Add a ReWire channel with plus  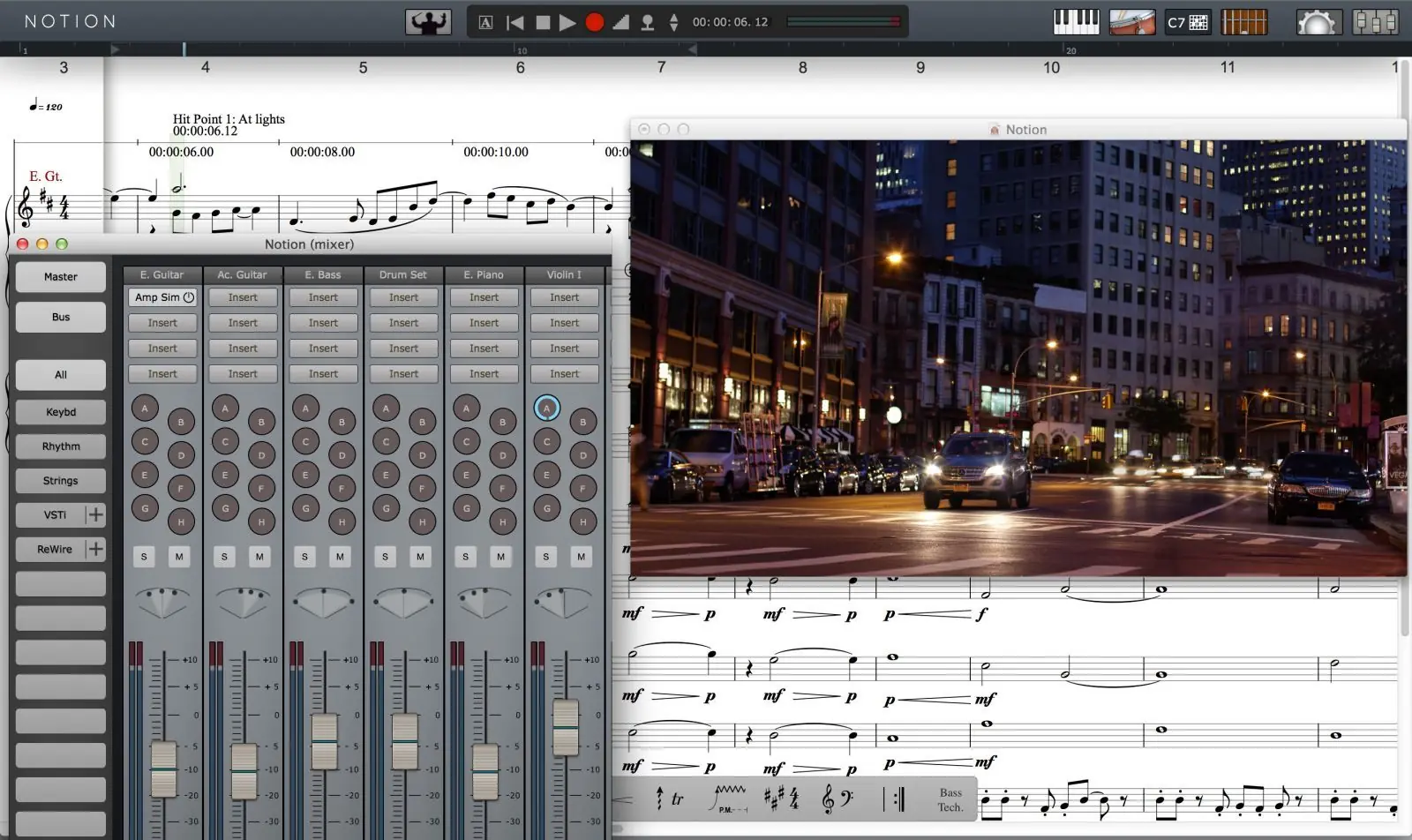pyautogui.click(x=95, y=549)
